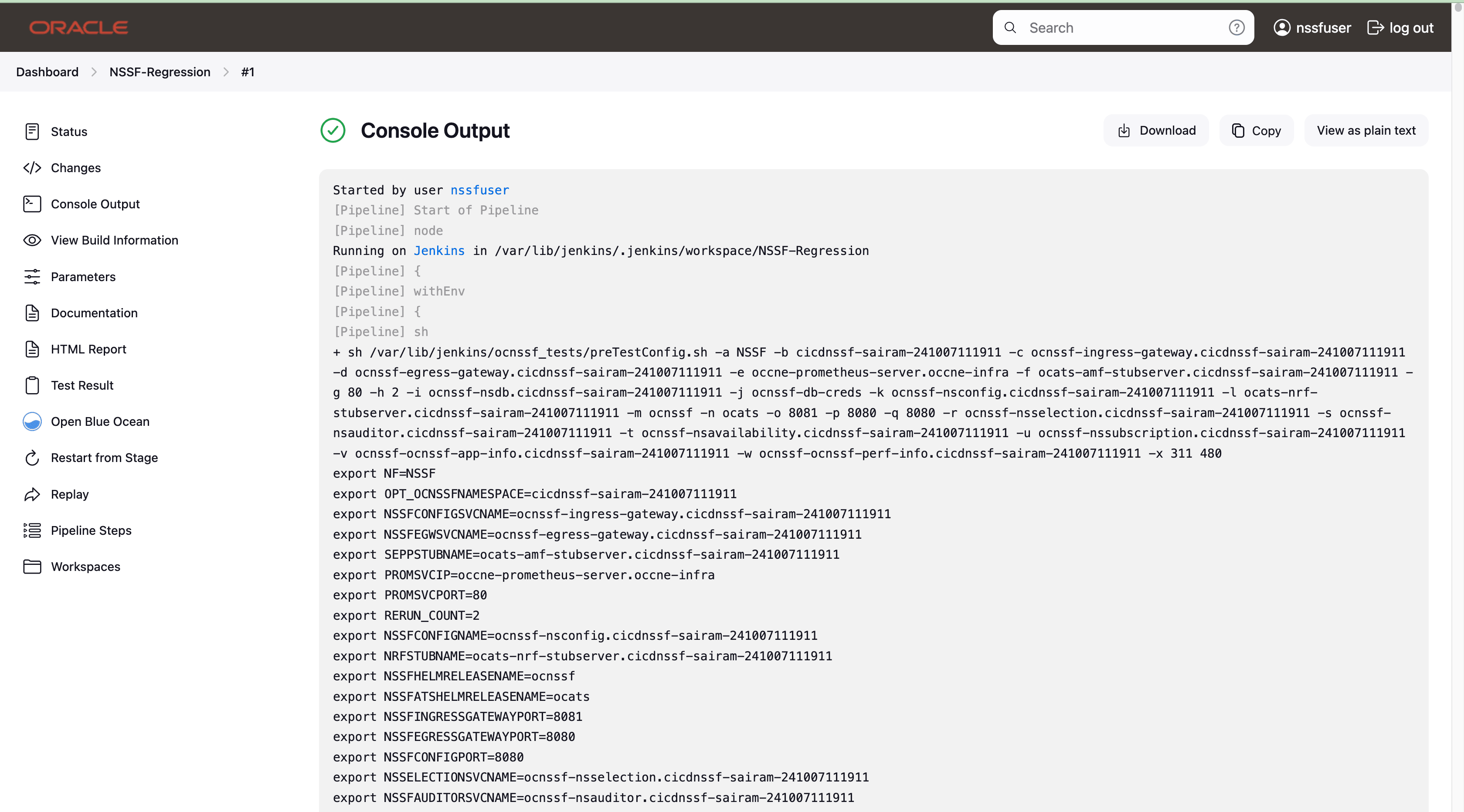Screen dimensions: 1464x812
Task: Click the Copy button
Action: tap(1256, 131)
